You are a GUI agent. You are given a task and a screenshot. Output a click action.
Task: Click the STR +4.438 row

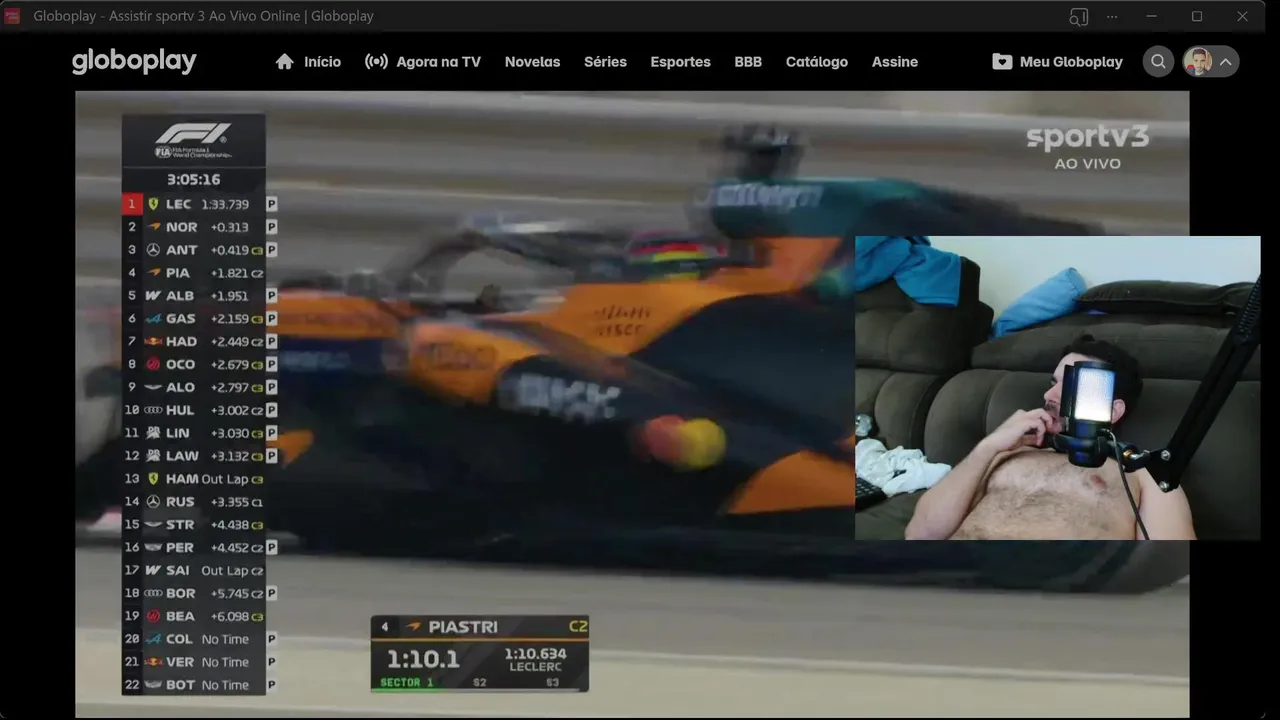[194, 525]
